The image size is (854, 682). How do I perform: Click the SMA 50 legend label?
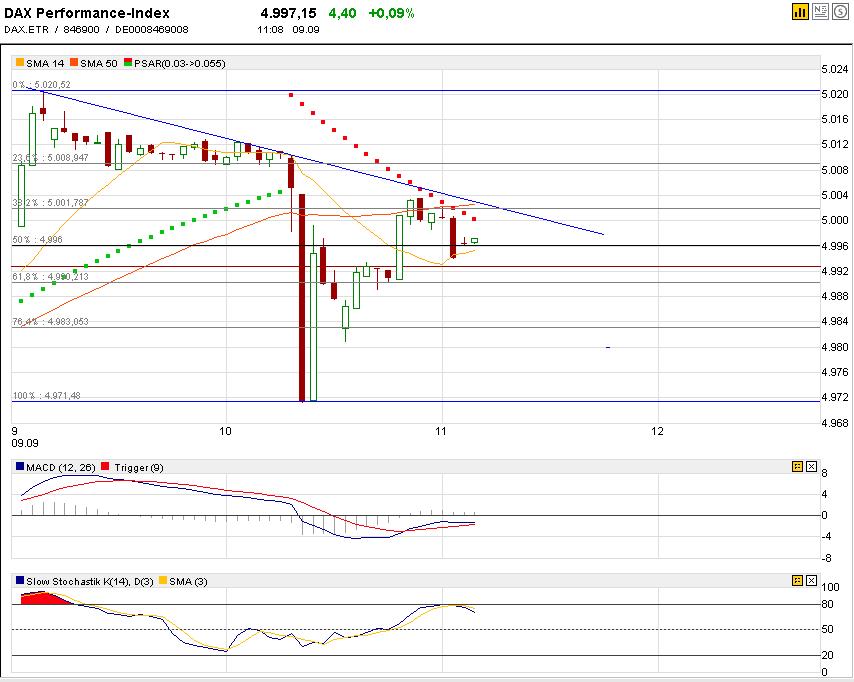click(x=99, y=63)
